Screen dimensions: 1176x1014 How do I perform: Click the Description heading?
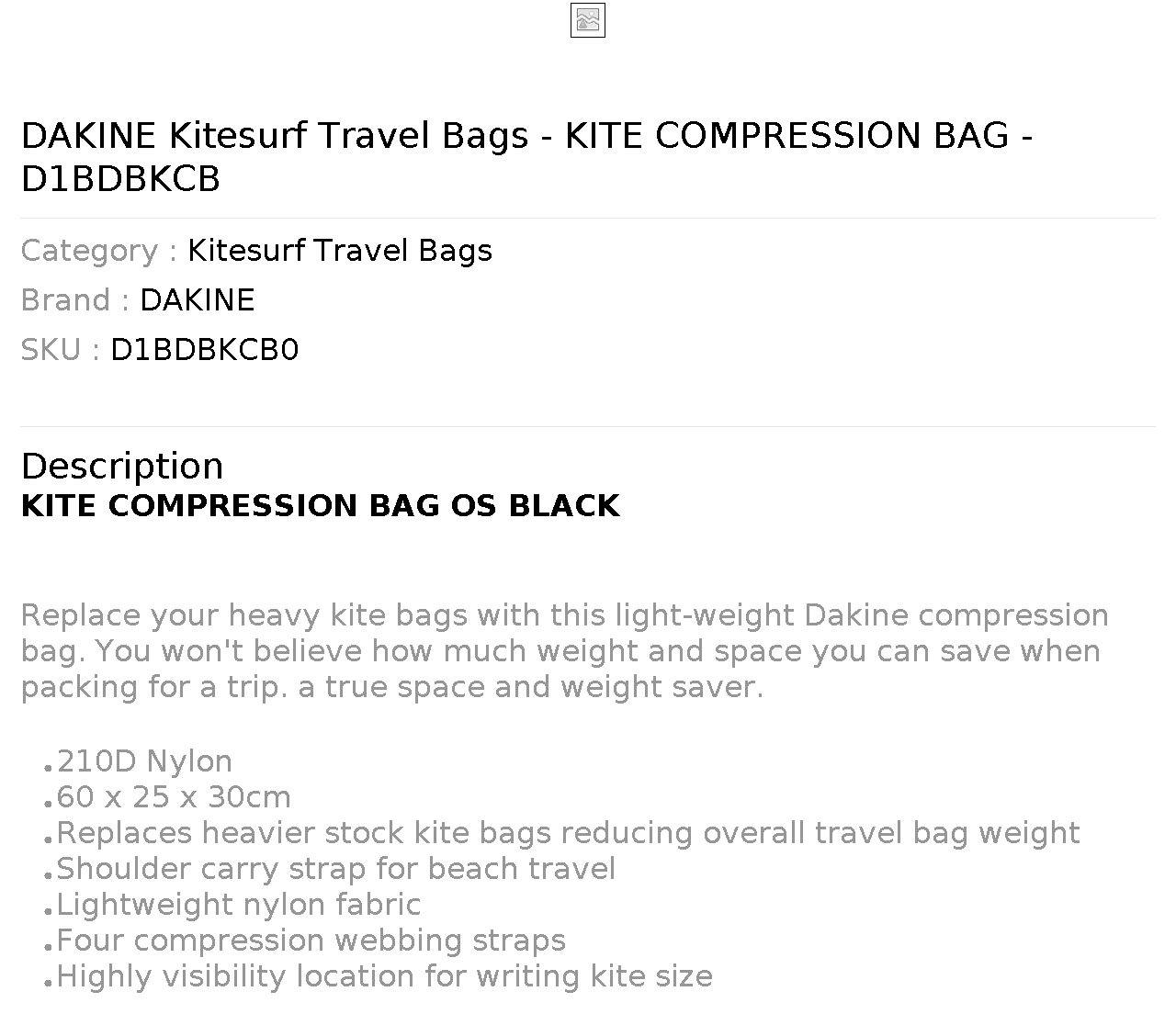[122, 467]
